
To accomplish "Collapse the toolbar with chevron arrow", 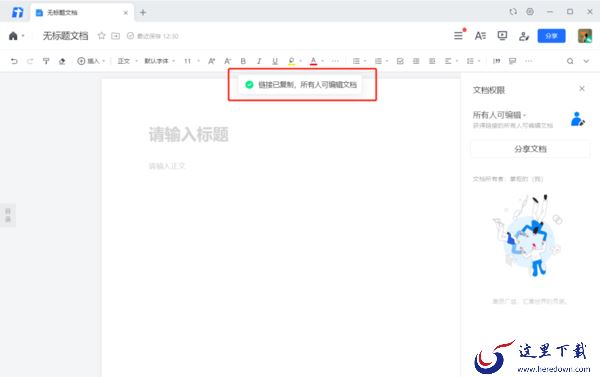I will tap(586, 61).
